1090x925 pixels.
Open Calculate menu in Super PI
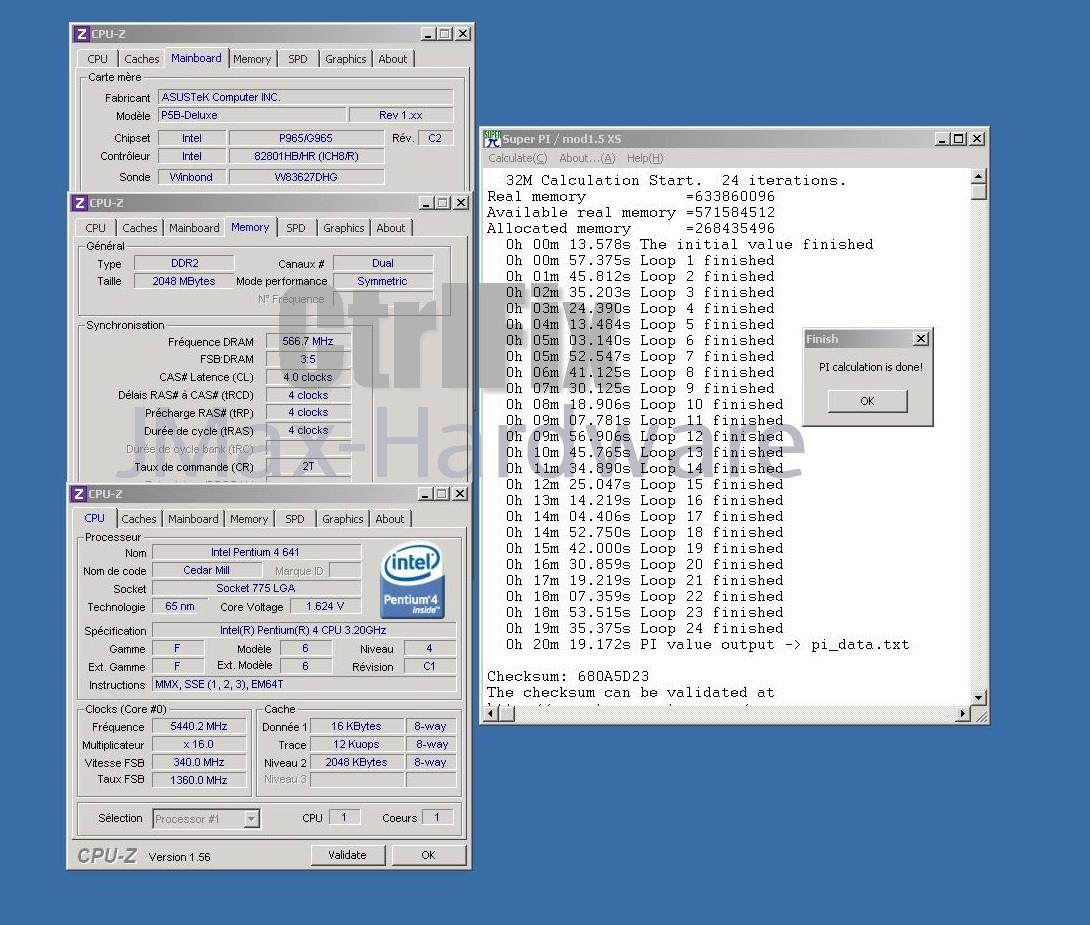[x=518, y=158]
